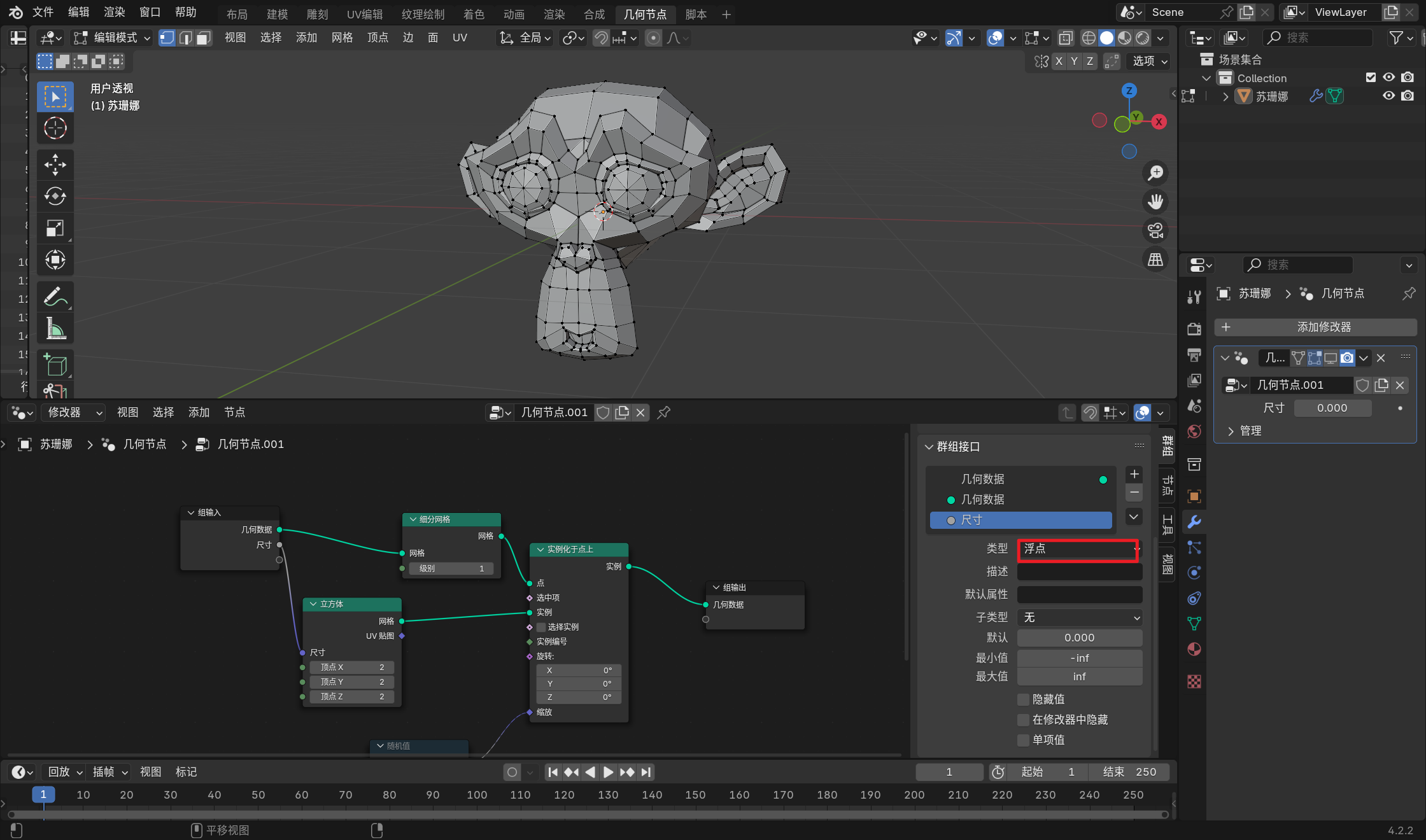Open the Render properties tab
The image size is (1426, 840).
(x=1194, y=328)
